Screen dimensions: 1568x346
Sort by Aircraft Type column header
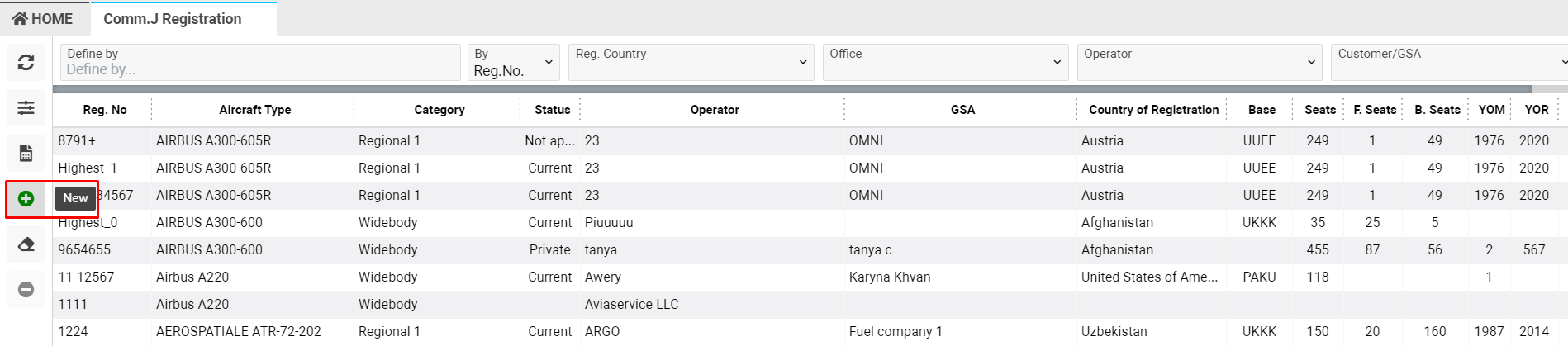click(254, 110)
